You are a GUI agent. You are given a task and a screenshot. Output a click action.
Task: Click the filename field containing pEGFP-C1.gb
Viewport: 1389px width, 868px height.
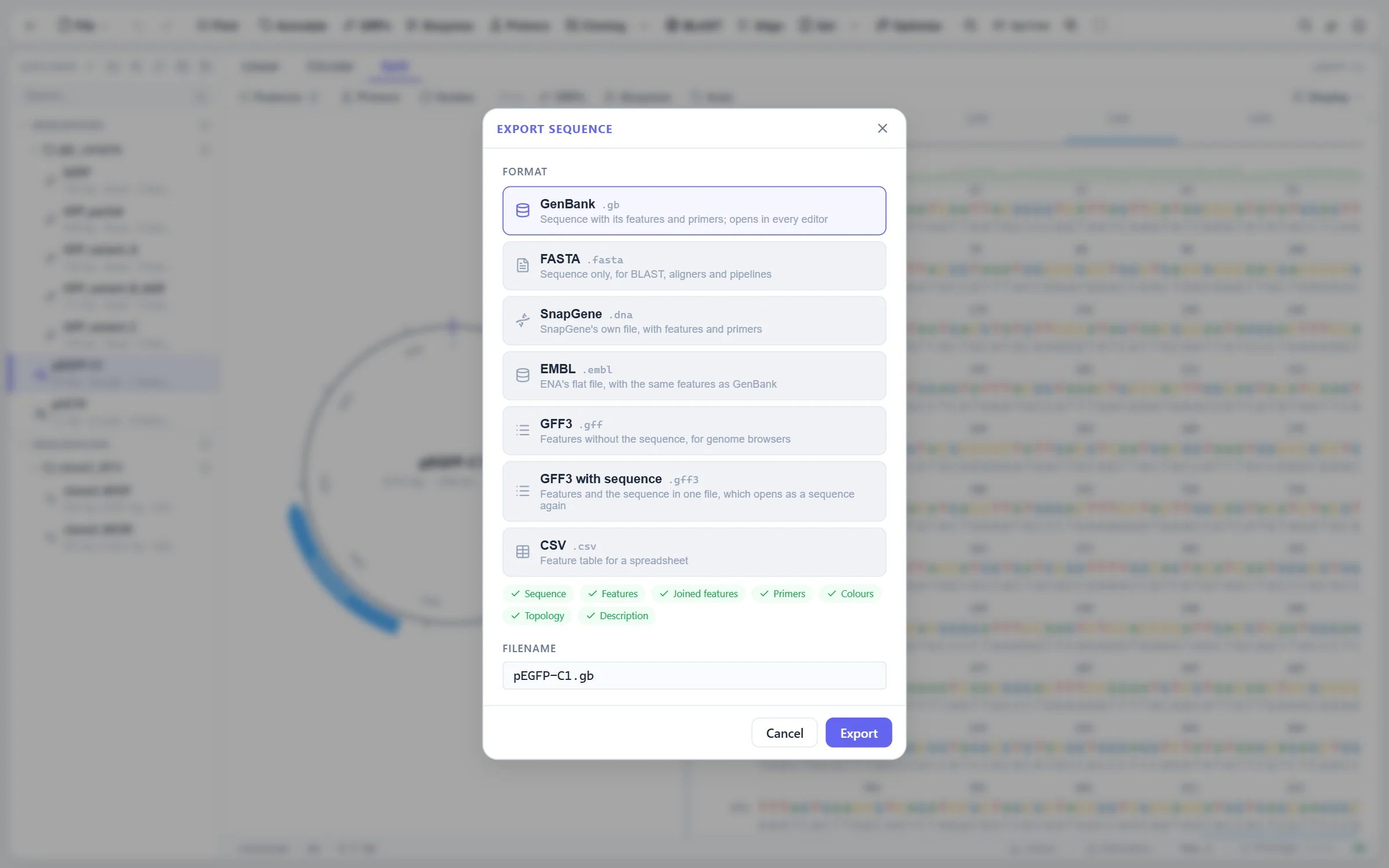(x=694, y=676)
